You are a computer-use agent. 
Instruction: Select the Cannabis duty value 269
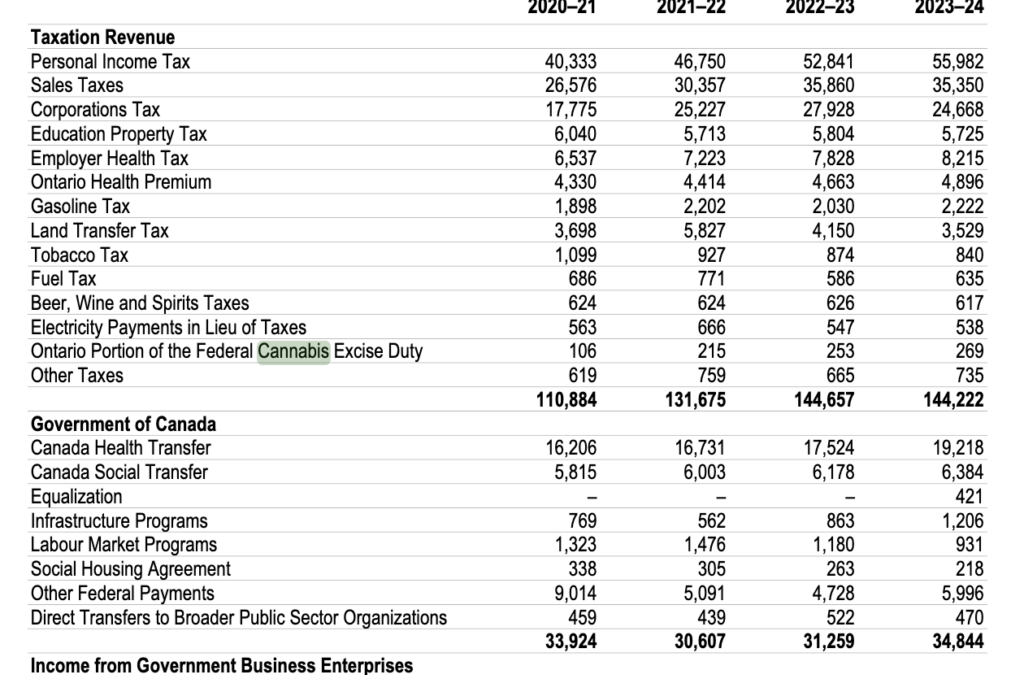[969, 351]
